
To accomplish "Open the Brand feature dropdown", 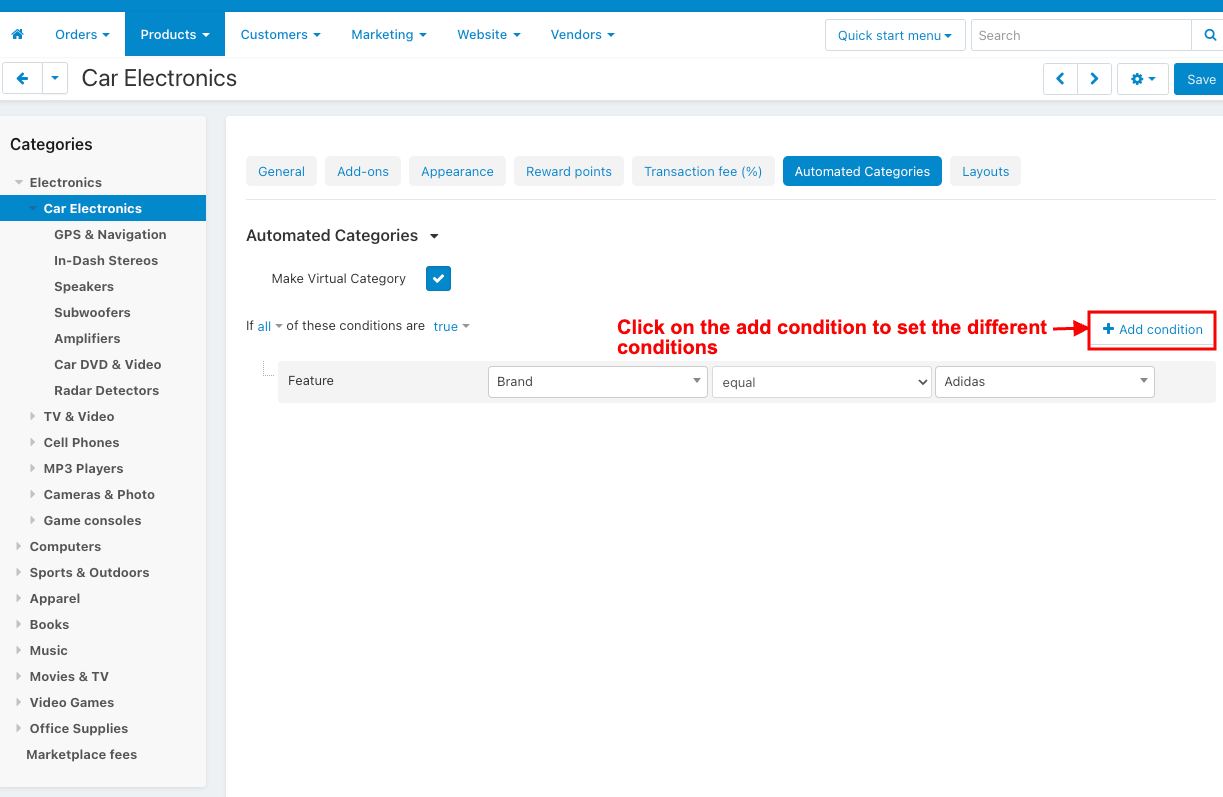I will pyautogui.click(x=597, y=381).
